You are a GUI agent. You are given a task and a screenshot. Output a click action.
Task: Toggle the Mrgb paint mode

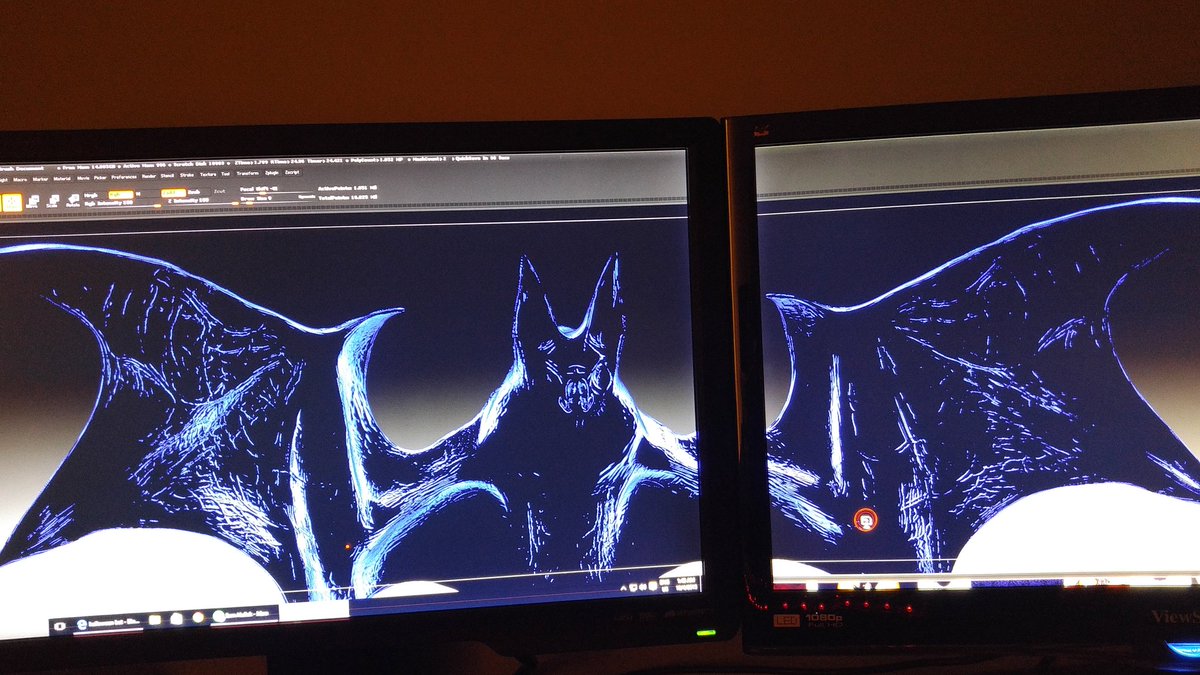tap(91, 194)
